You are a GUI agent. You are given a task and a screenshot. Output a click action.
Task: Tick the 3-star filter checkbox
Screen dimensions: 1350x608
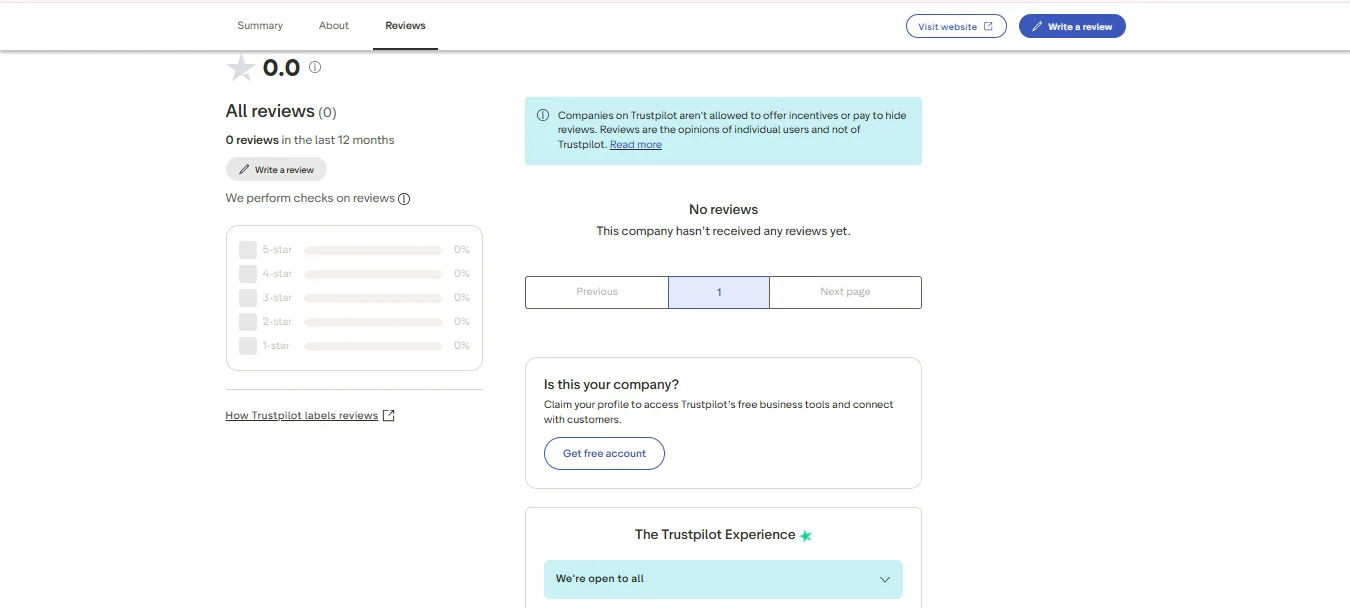248,298
